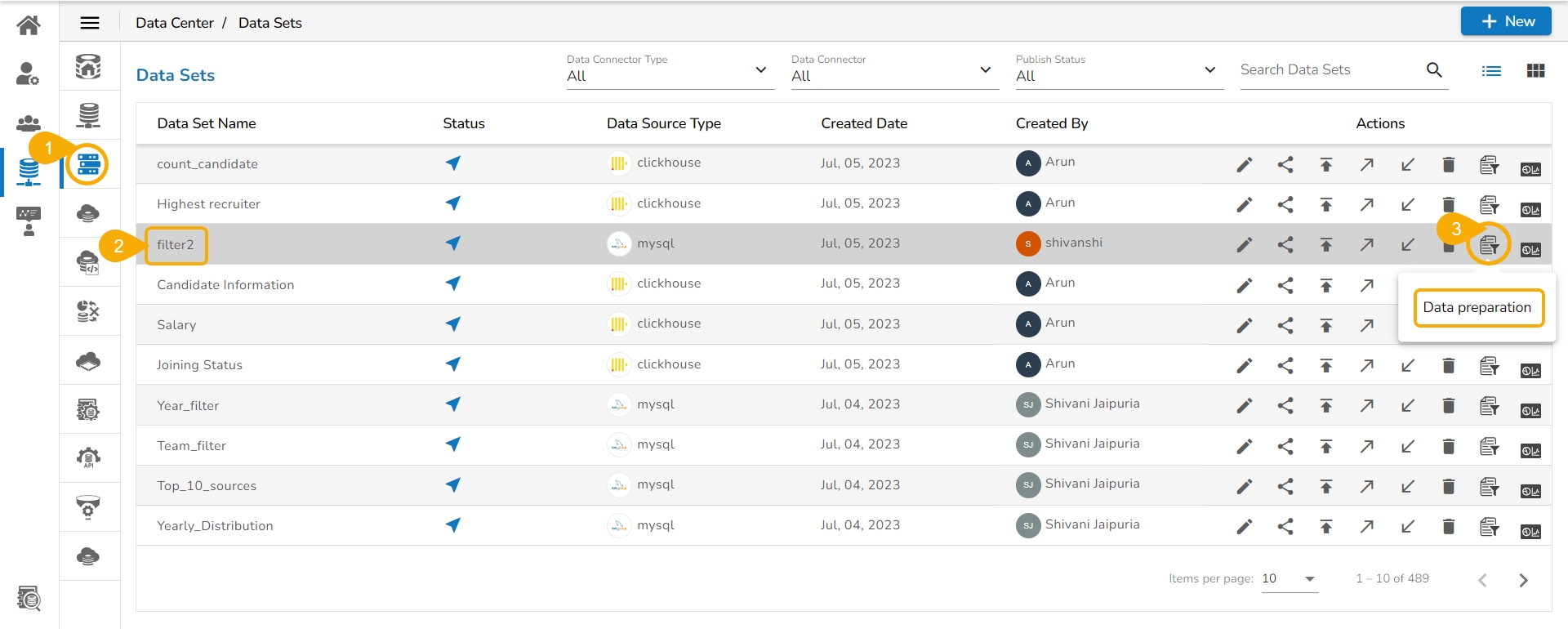Switch to grid view

pyautogui.click(x=1535, y=71)
